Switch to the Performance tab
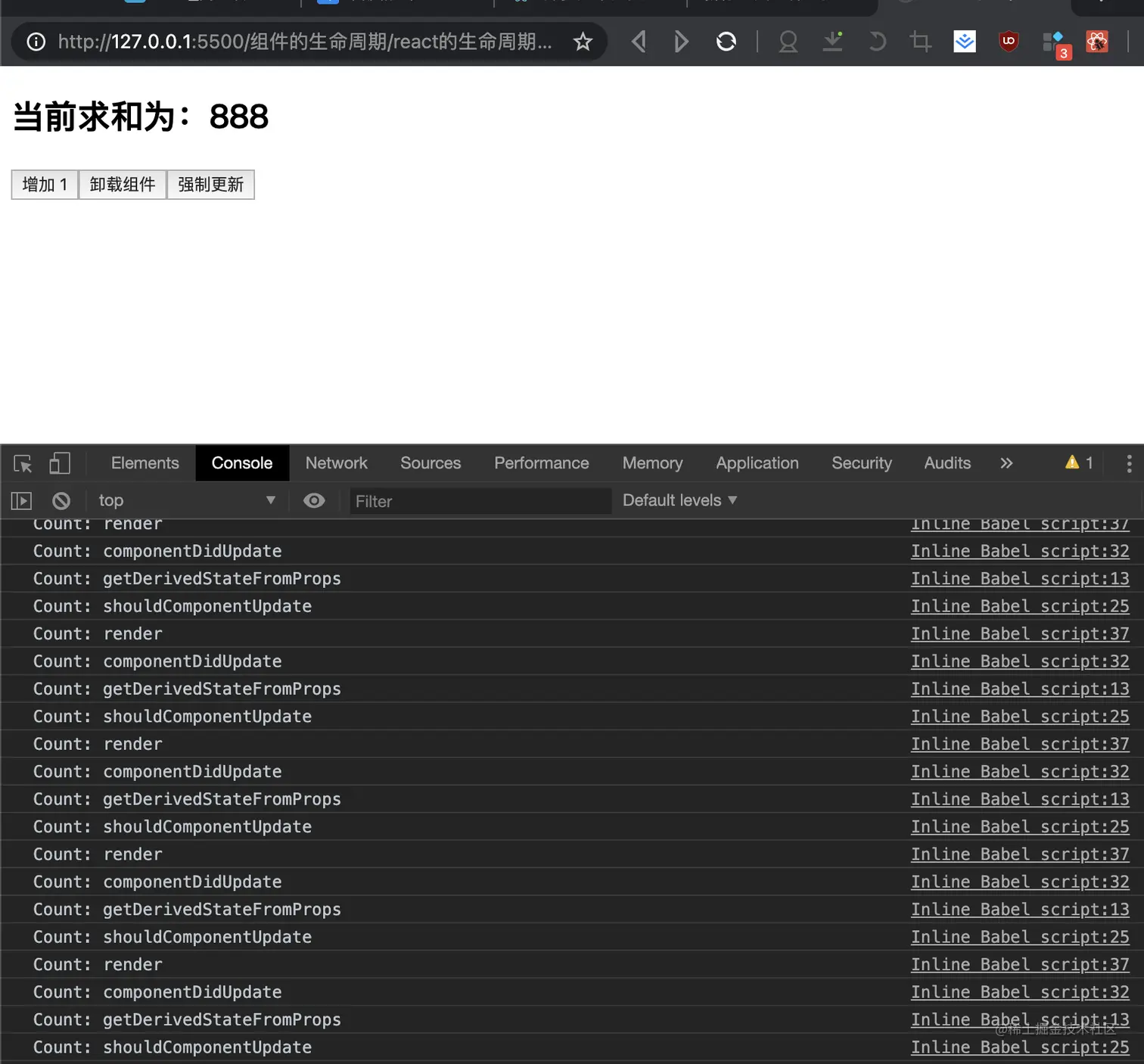This screenshot has height=1064, width=1144. coord(542,463)
